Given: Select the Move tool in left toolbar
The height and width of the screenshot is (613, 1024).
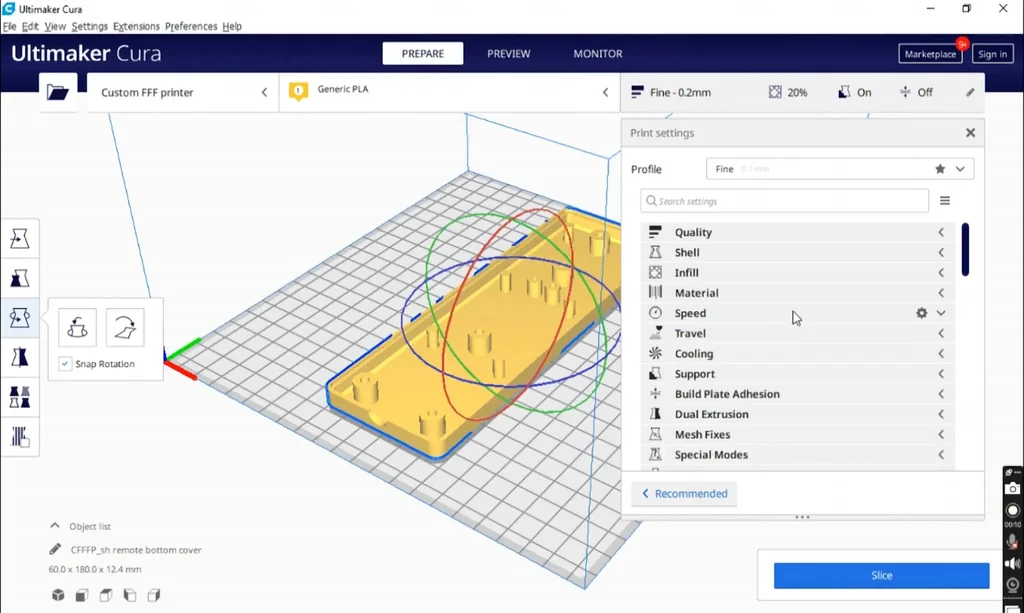Looking at the screenshot, I should pyautogui.click(x=20, y=239).
